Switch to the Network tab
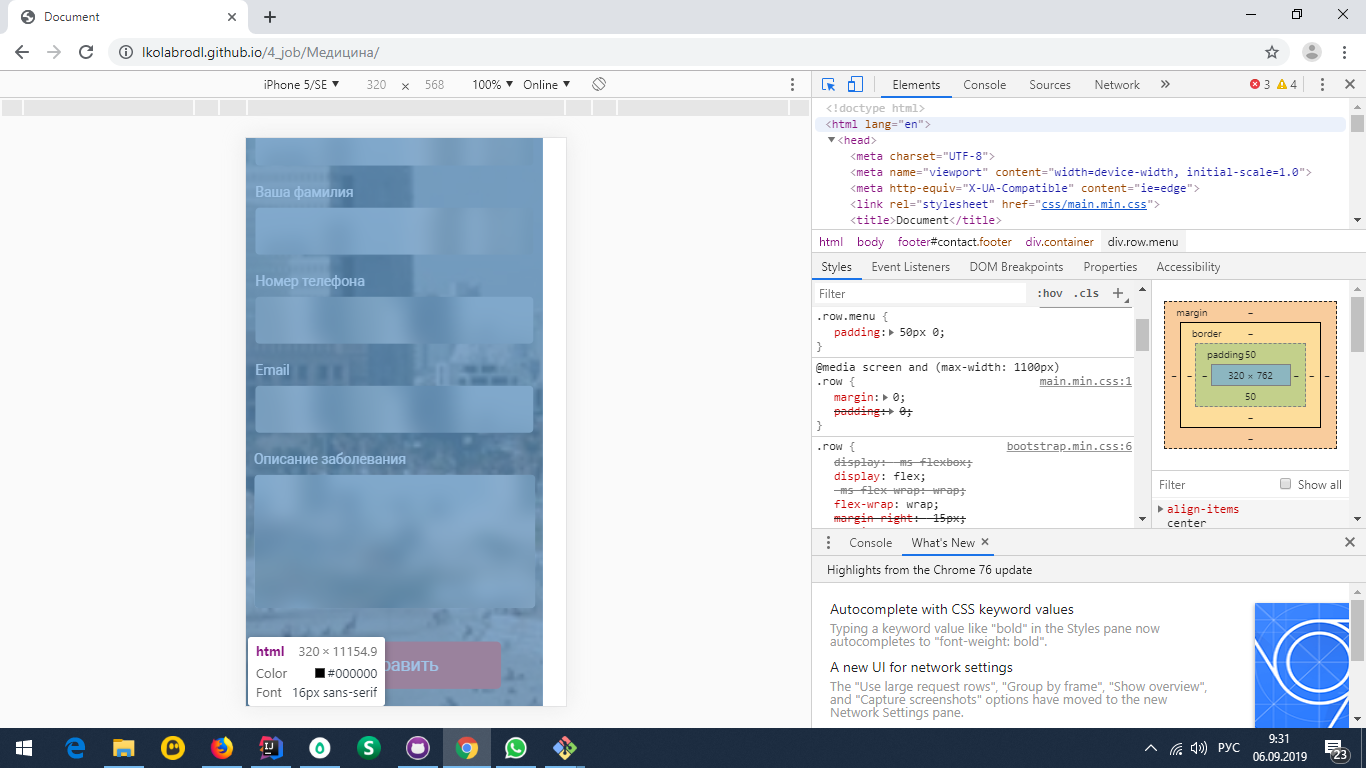The image size is (1366, 768). click(x=1117, y=85)
